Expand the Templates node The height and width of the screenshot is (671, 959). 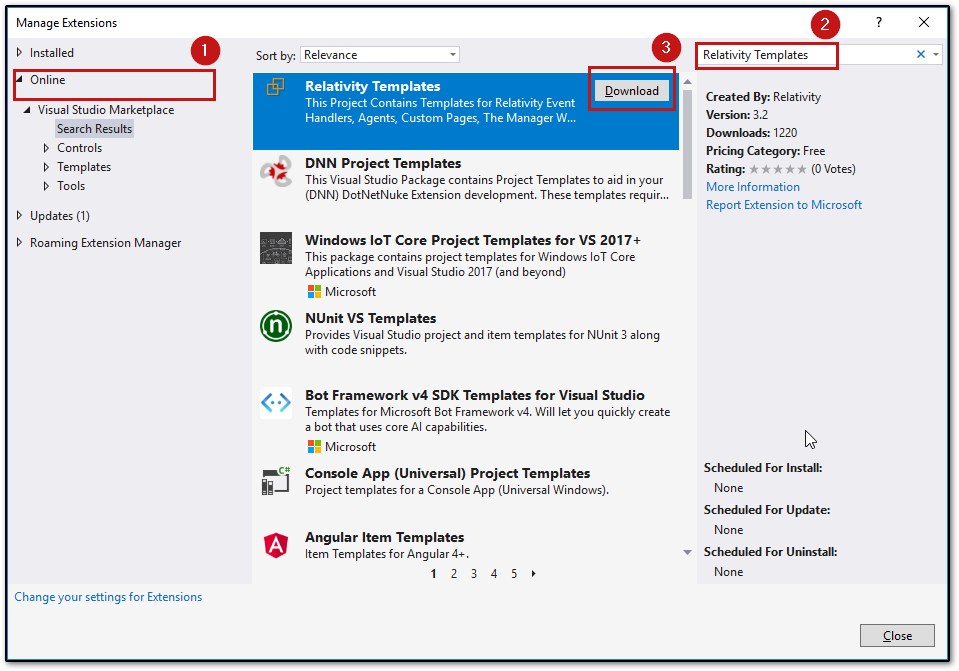(46, 167)
